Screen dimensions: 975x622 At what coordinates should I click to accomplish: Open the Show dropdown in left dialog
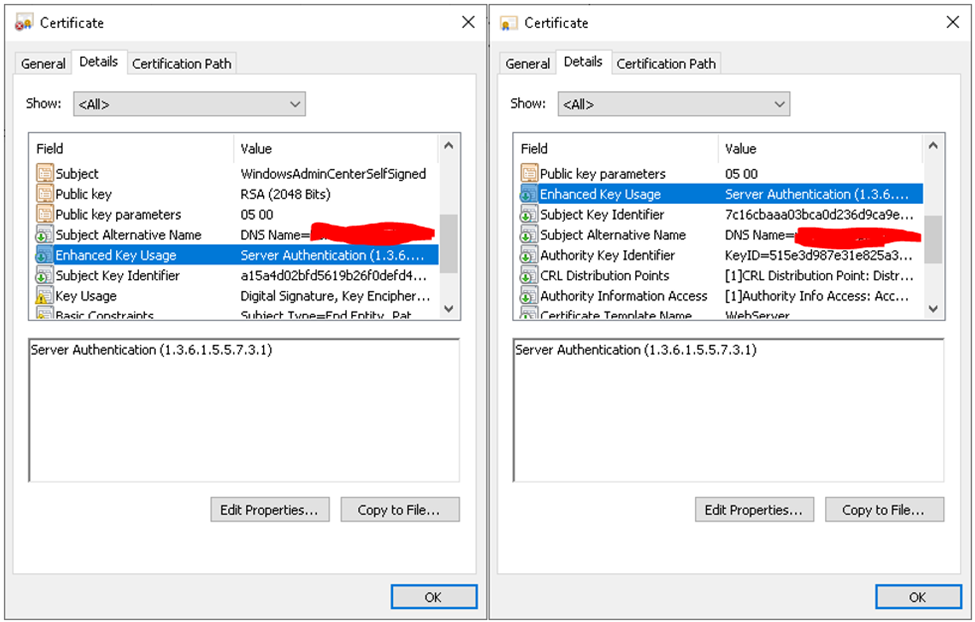pos(189,104)
